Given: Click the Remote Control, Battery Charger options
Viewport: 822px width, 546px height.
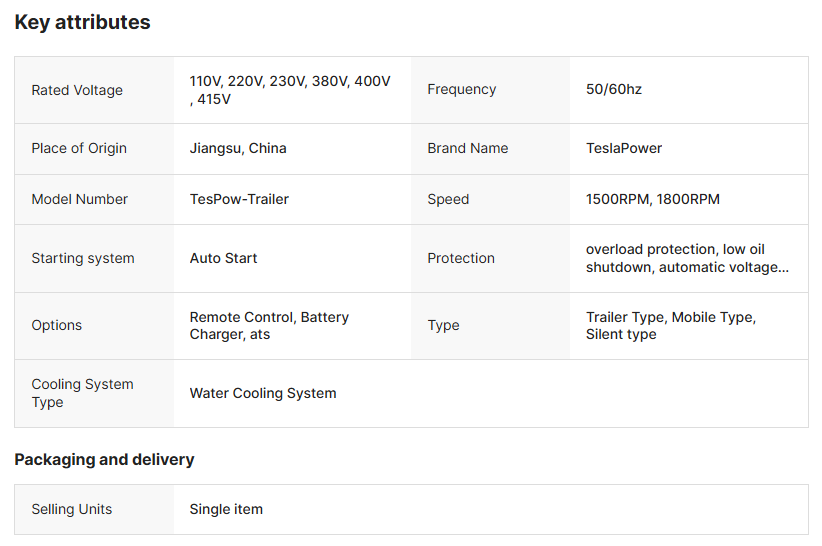Looking at the screenshot, I should (269, 325).
